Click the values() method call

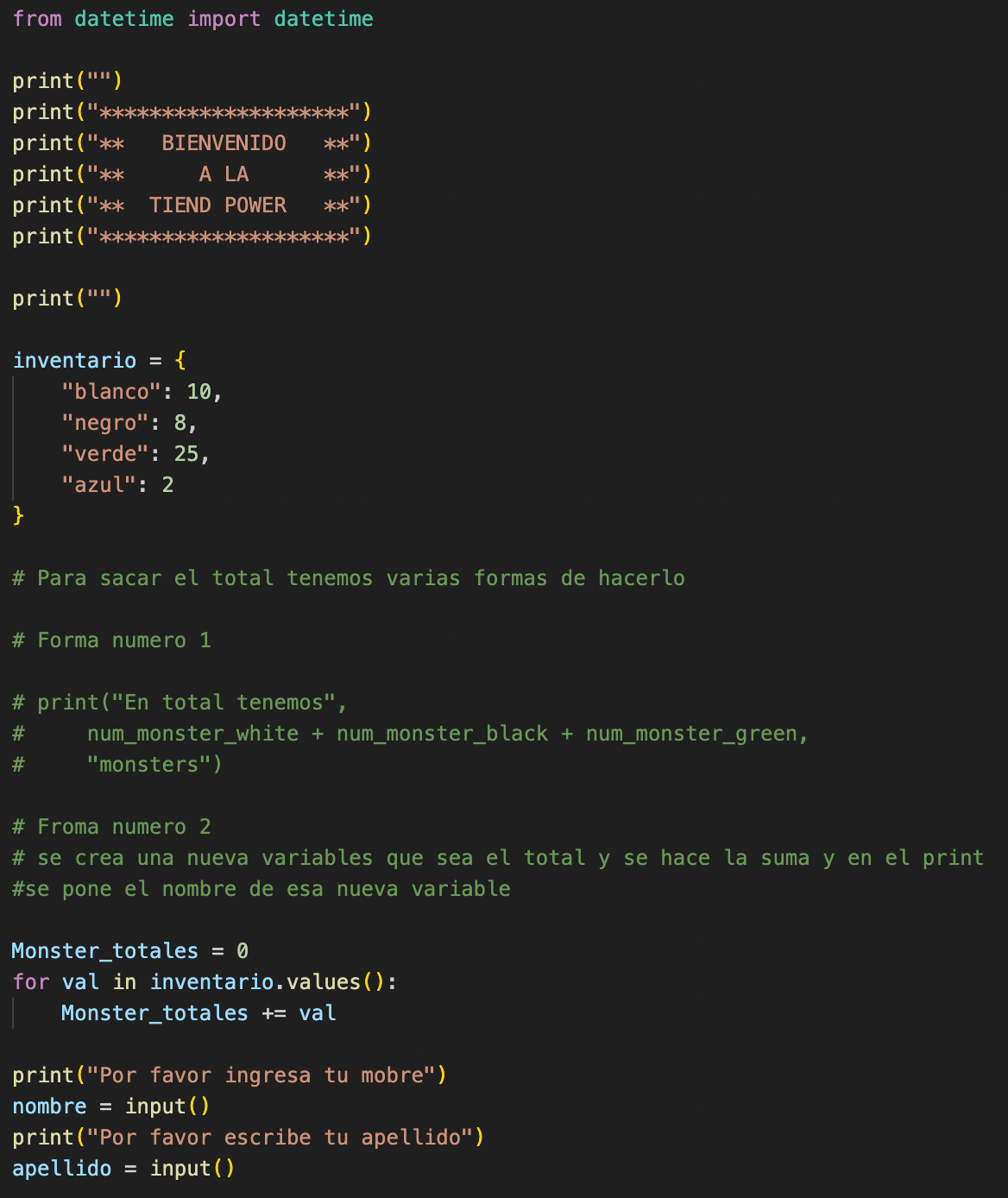coord(336,982)
